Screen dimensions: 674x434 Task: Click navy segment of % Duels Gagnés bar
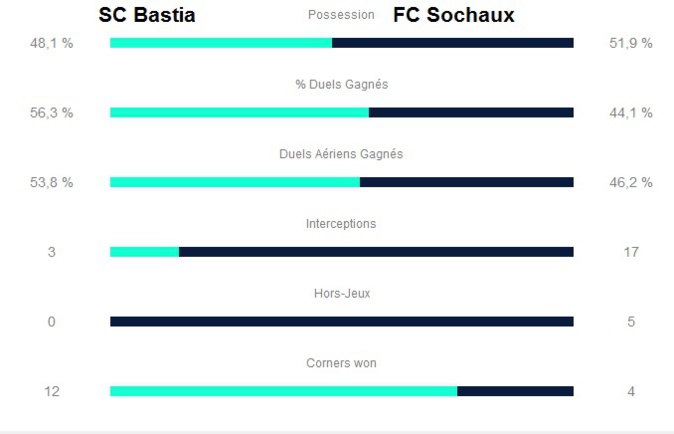click(x=471, y=113)
